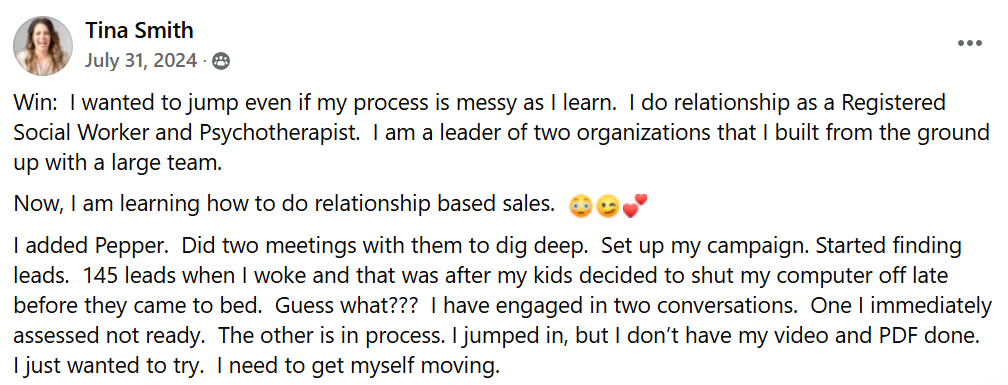Open Tina Smith's profile picture
Screen dimensions: 1008x385
pyautogui.click(x=43, y=46)
